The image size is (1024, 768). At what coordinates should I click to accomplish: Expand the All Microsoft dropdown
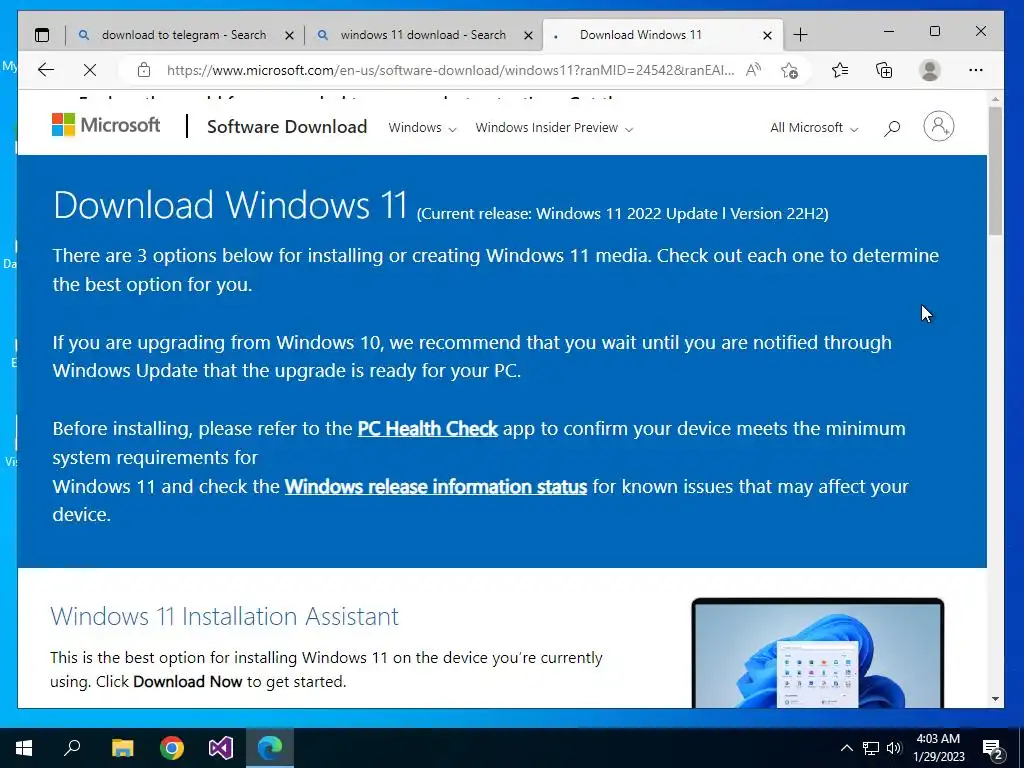tap(814, 128)
